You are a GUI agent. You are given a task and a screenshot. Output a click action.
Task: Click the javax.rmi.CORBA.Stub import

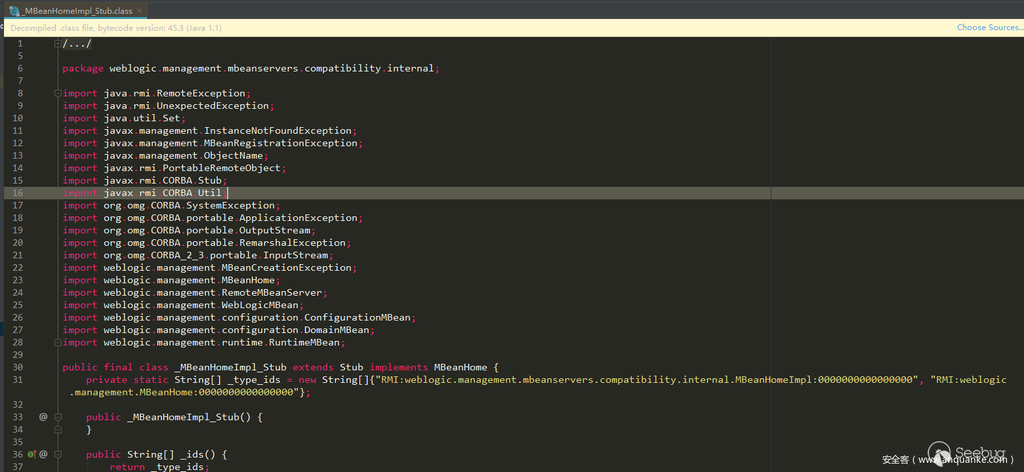click(145, 180)
